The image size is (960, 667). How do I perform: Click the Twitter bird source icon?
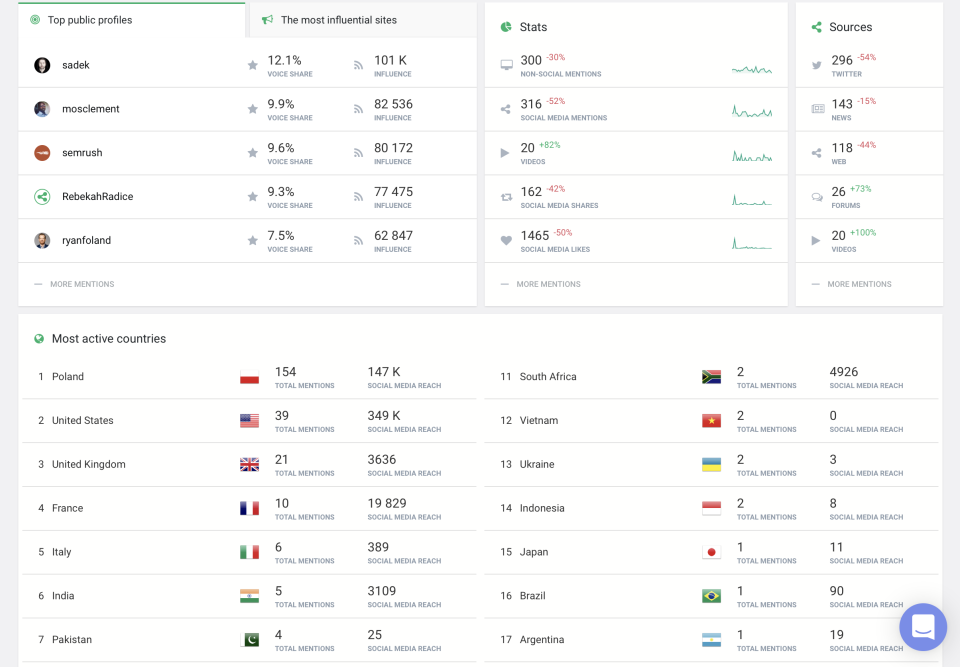(817, 65)
